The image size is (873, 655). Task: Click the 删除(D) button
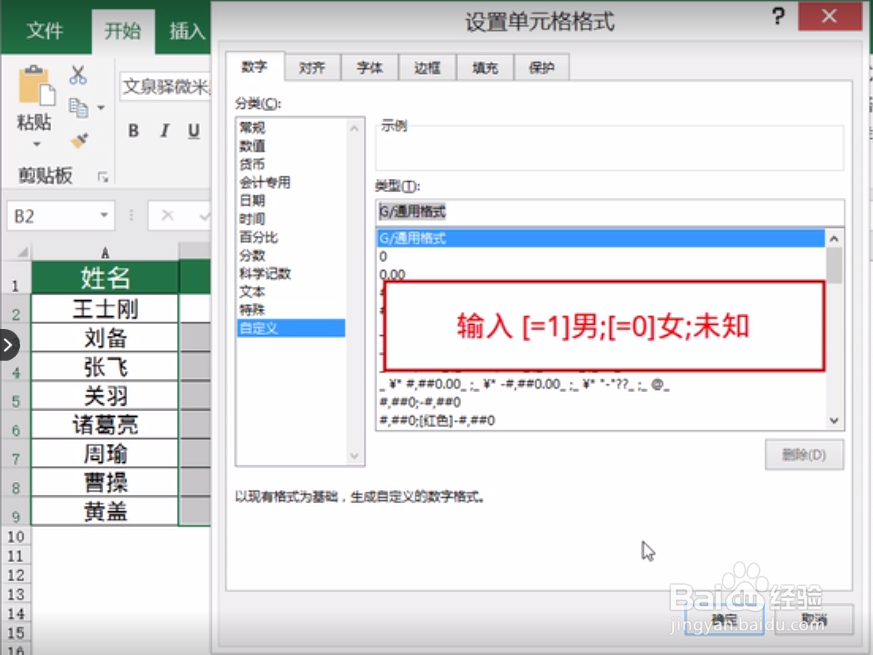click(x=803, y=453)
